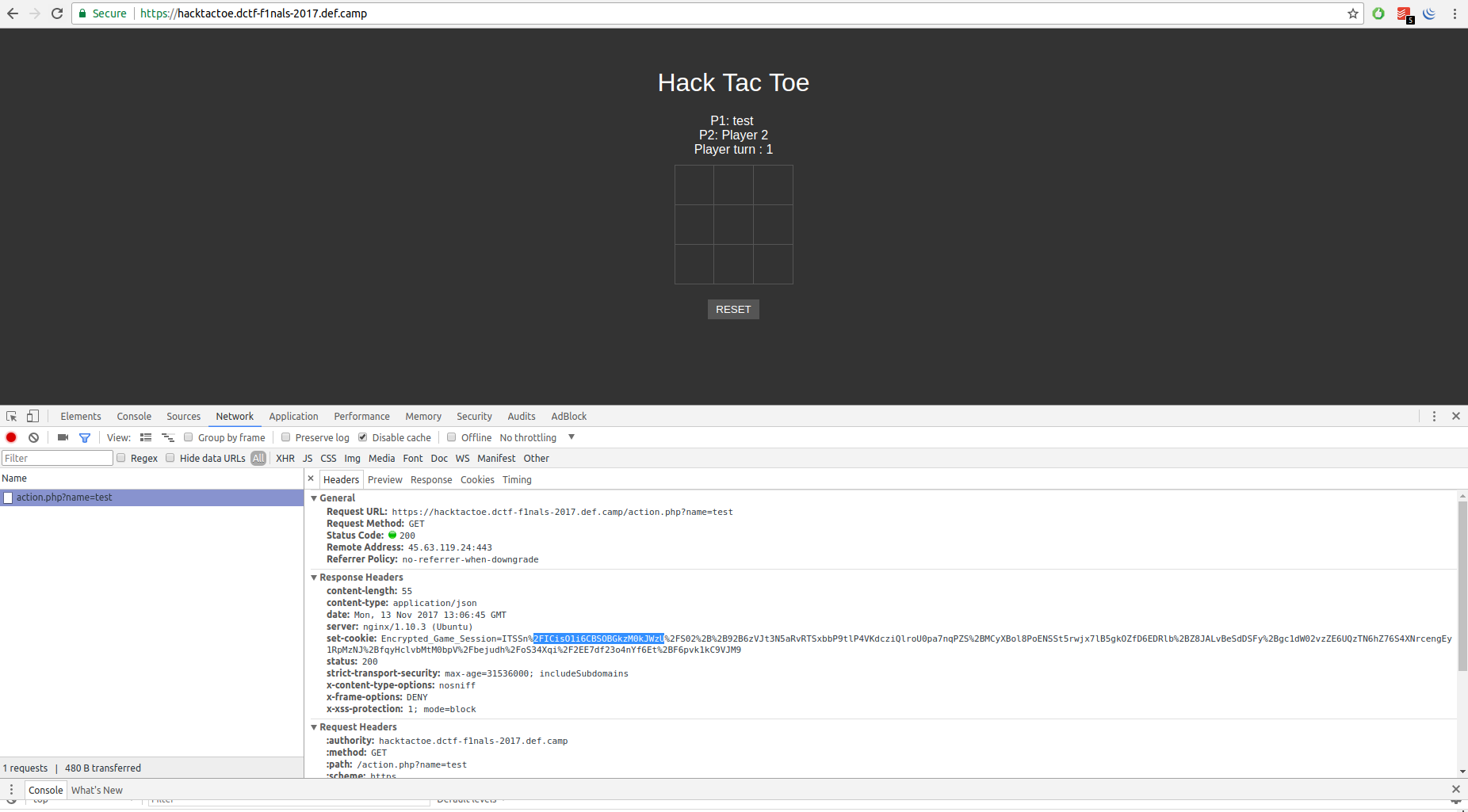The image size is (1468, 812).
Task: Open the green circular extension icon
Action: (x=1378, y=13)
